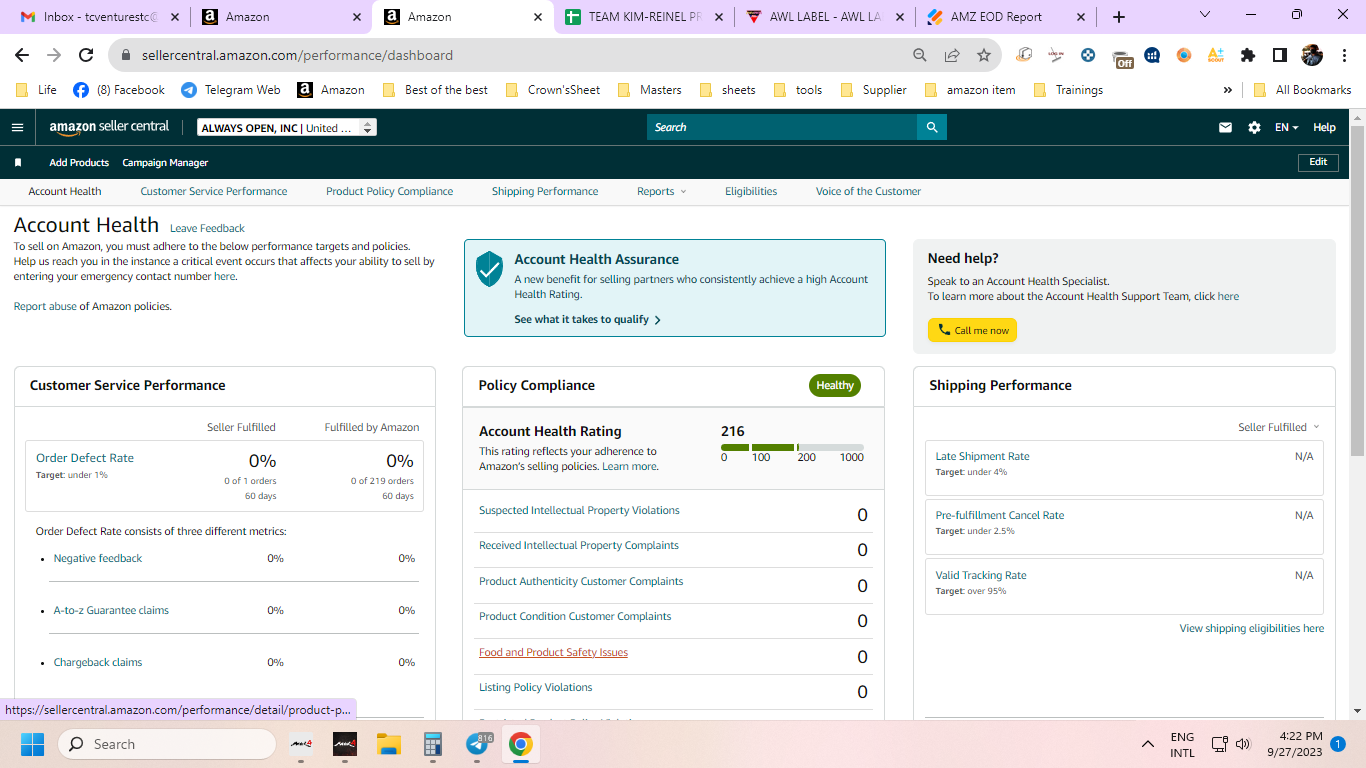This screenshot has height=768, width=1366.
Task: Show more bookmarks with the double chevron
Action: point(1227,89)
